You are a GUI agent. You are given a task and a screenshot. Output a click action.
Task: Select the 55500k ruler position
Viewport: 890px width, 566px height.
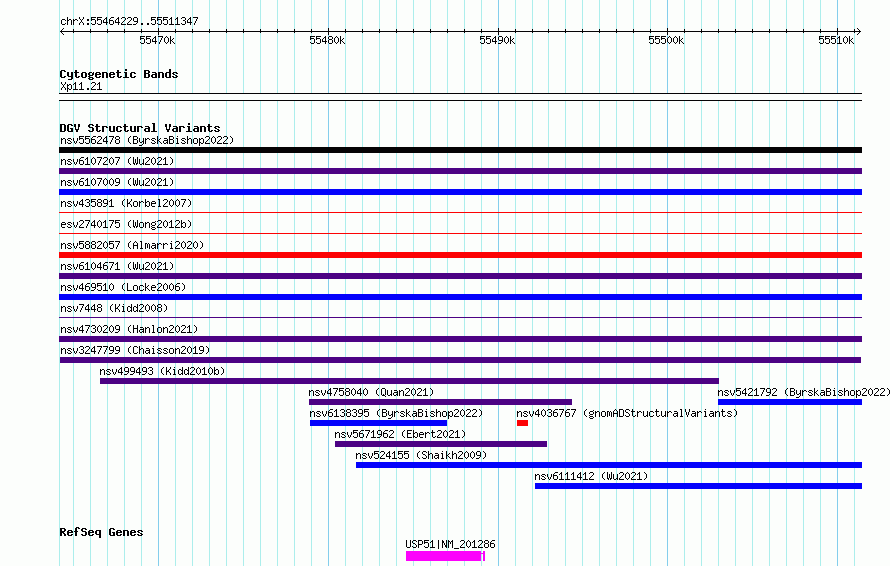[666, 40]
